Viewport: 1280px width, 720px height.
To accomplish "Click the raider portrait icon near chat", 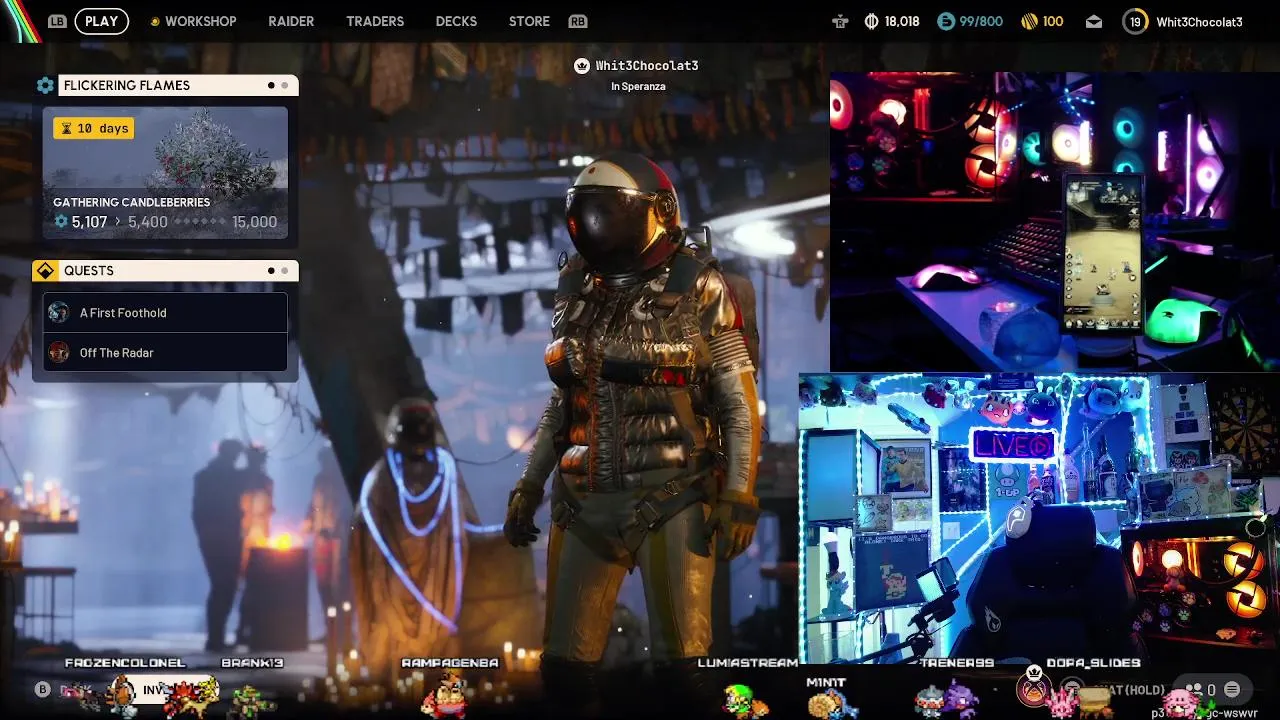I will [1034, 688].
